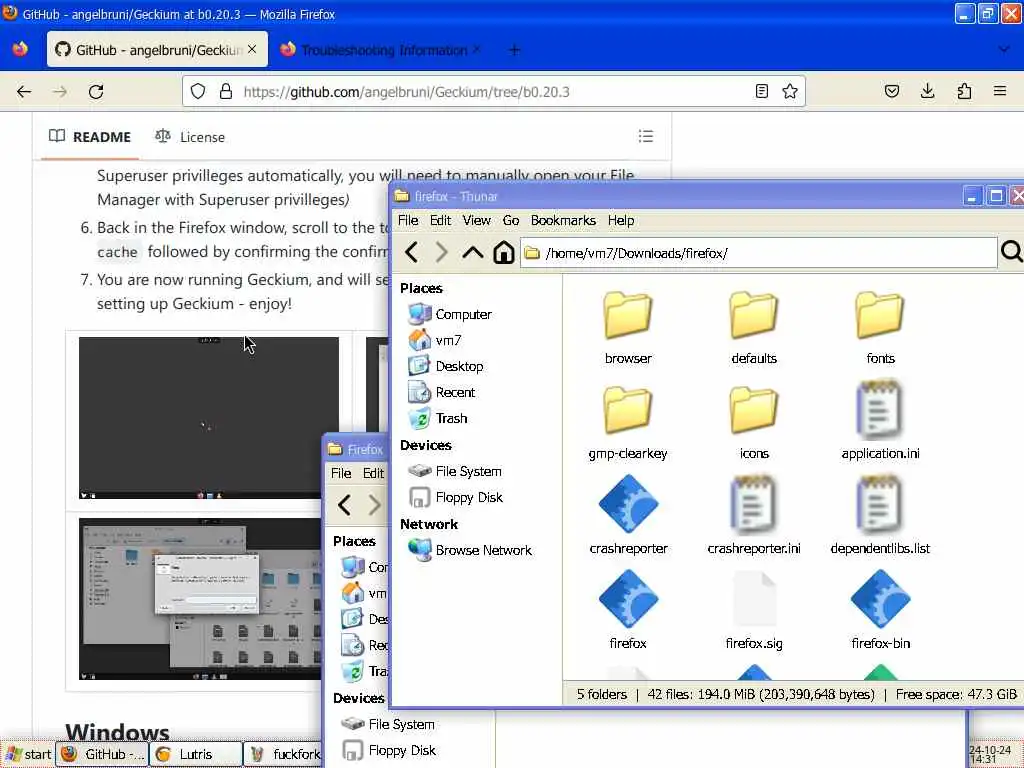Open the README outline list icon
Image resolution: width=1024 pixels, height=768 pixels.
click(x=646, y=136)
